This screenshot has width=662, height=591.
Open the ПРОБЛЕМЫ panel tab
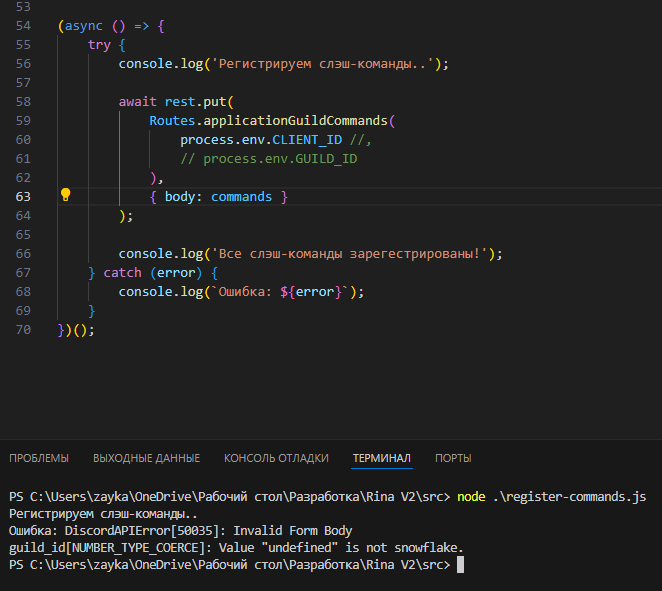tap(39, 458)
